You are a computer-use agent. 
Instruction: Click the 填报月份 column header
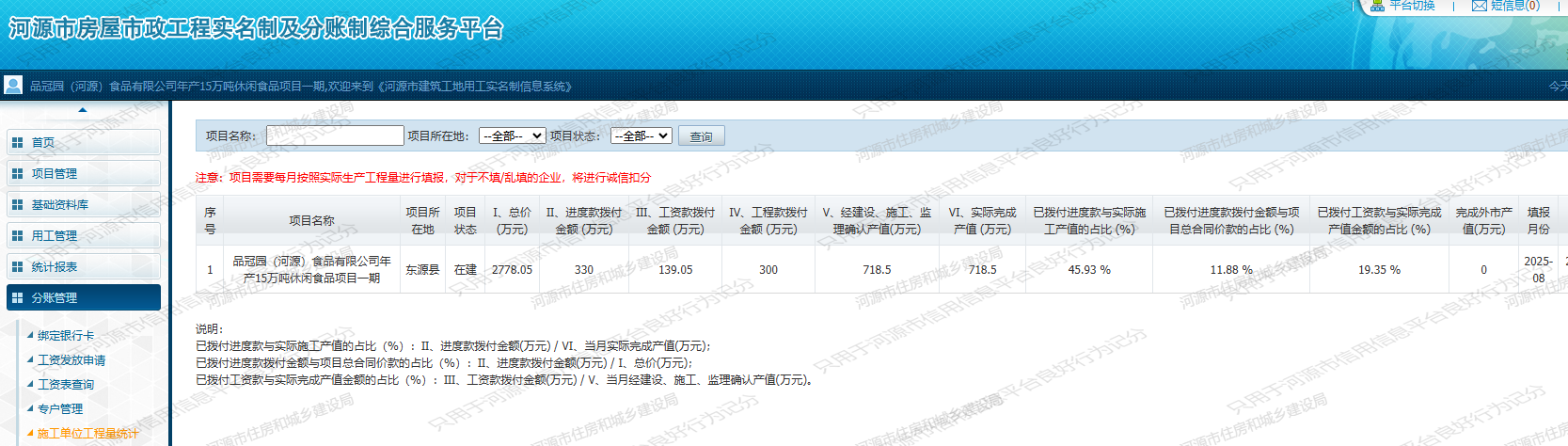click(1538, 220)
